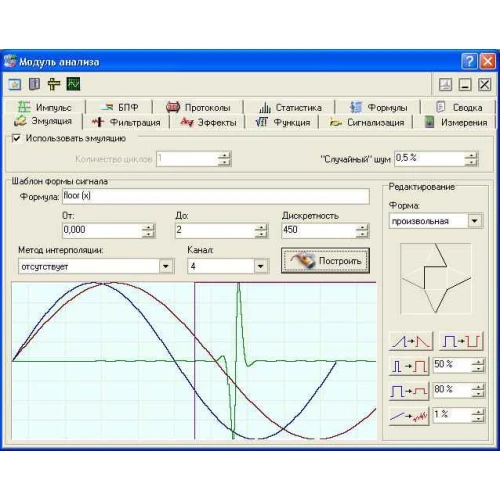This screenshot has height=500, width=500.
Task: Open the Форма shape dropdown
Action: coord(475,221)
